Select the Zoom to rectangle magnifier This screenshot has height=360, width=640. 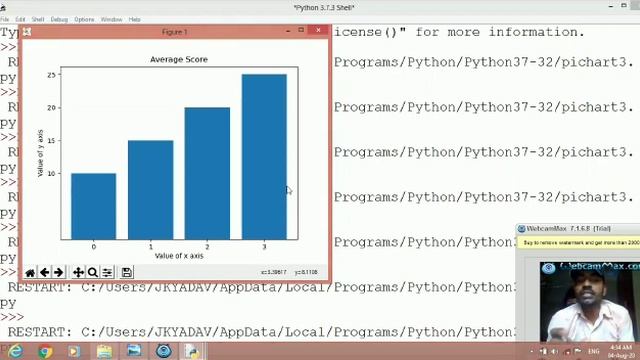coord(93,272)
